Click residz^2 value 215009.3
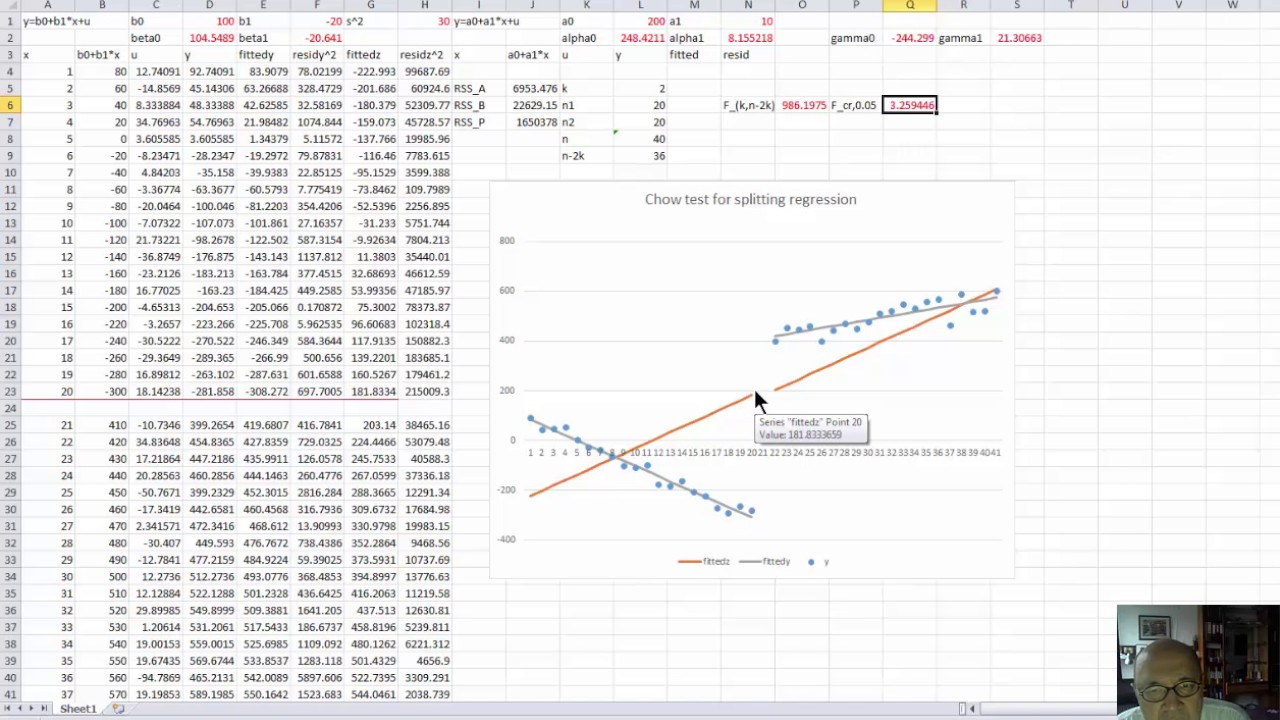Screen dimensions: 1280x720 pos(425,392)
